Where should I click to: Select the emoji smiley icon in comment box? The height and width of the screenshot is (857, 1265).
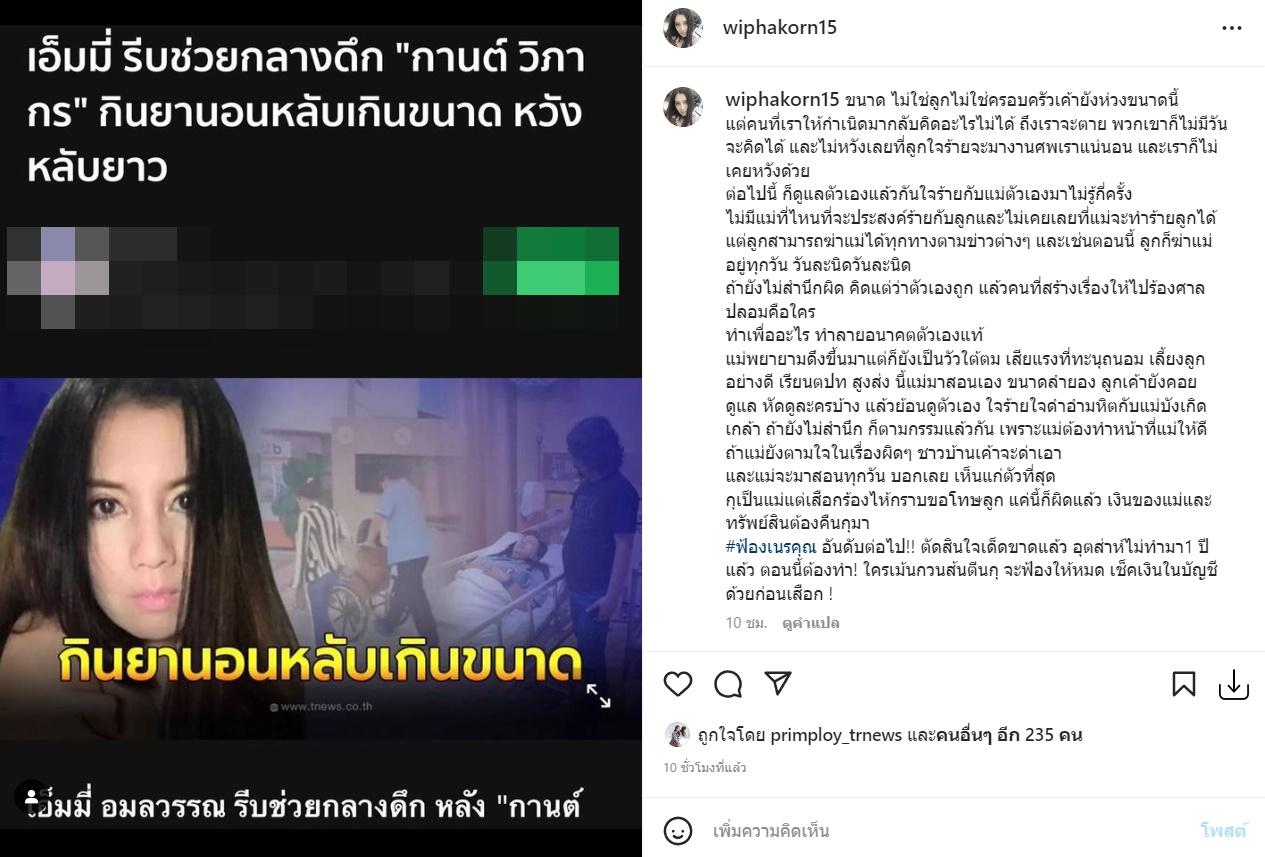click(678, 831)
